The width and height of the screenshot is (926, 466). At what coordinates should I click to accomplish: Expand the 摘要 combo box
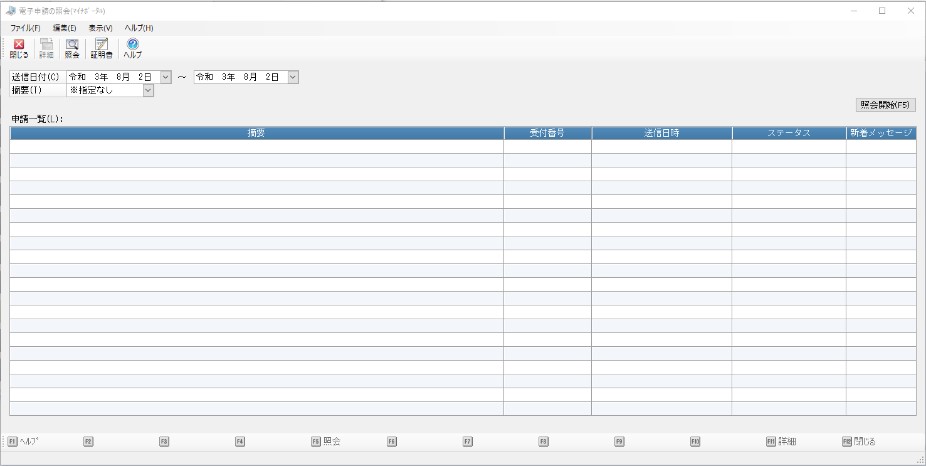coord(148,90)
